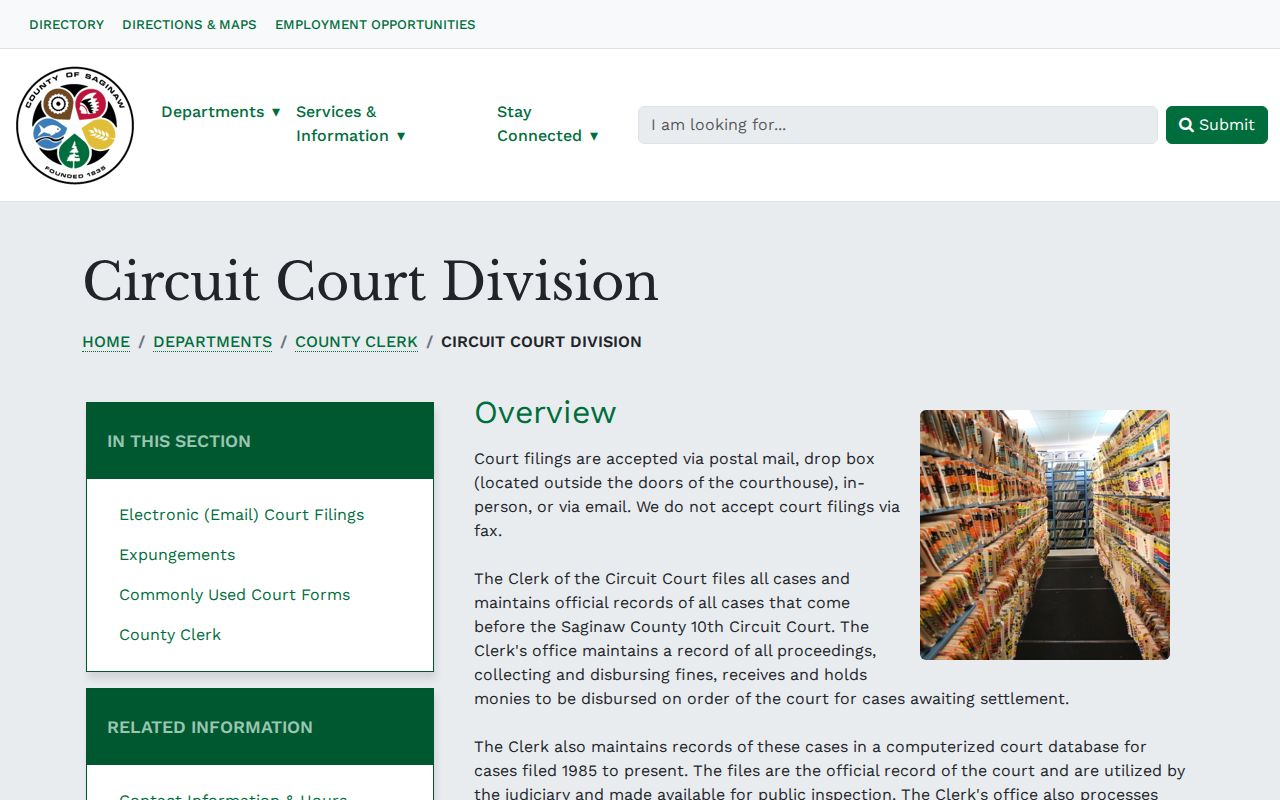
Task: Expand the Departments dropdown menu
Action: pyautogui.click(x=221, y=112)
